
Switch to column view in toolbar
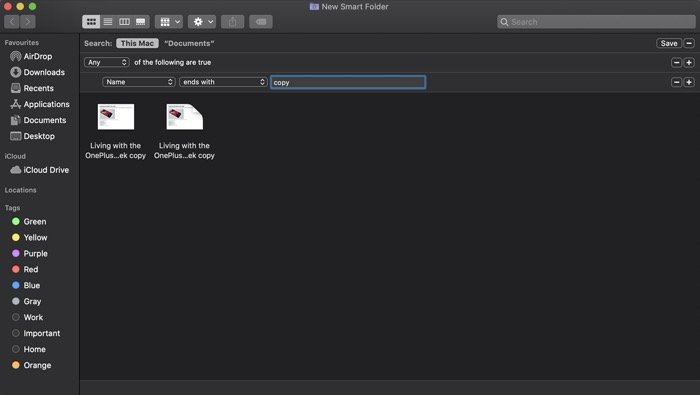125,21
